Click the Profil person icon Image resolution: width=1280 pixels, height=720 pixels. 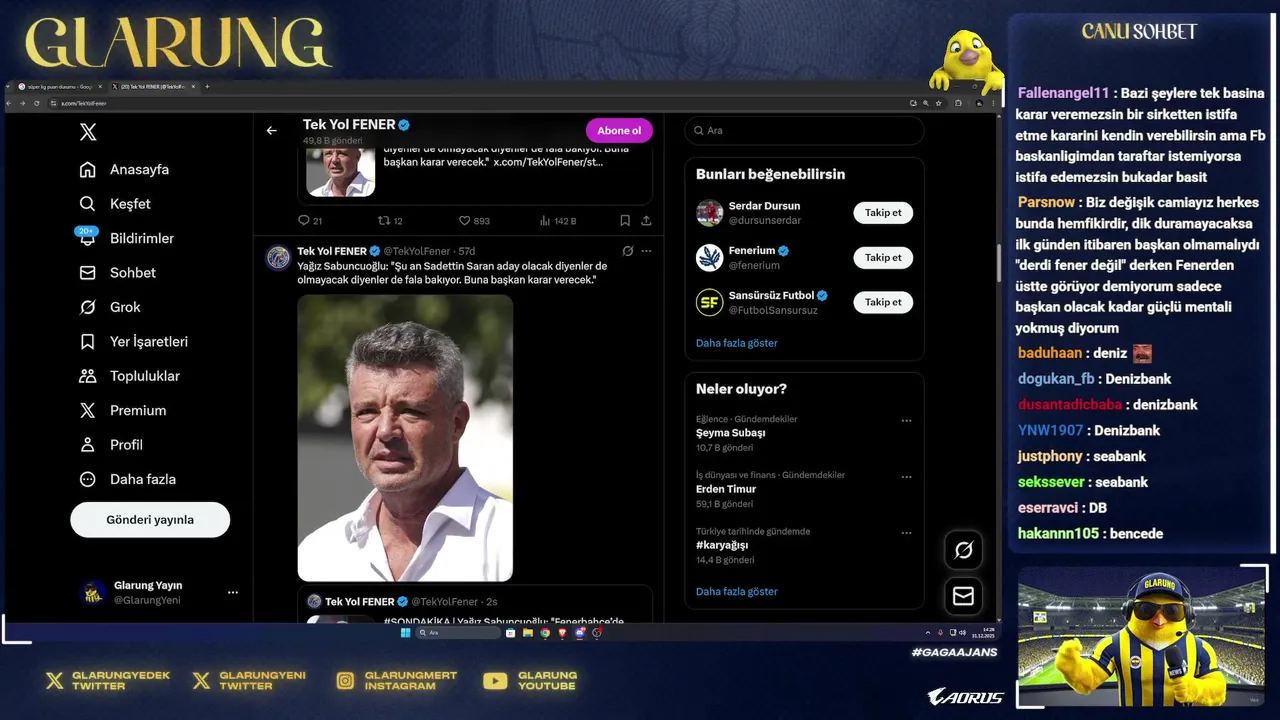tap(88, 444)
